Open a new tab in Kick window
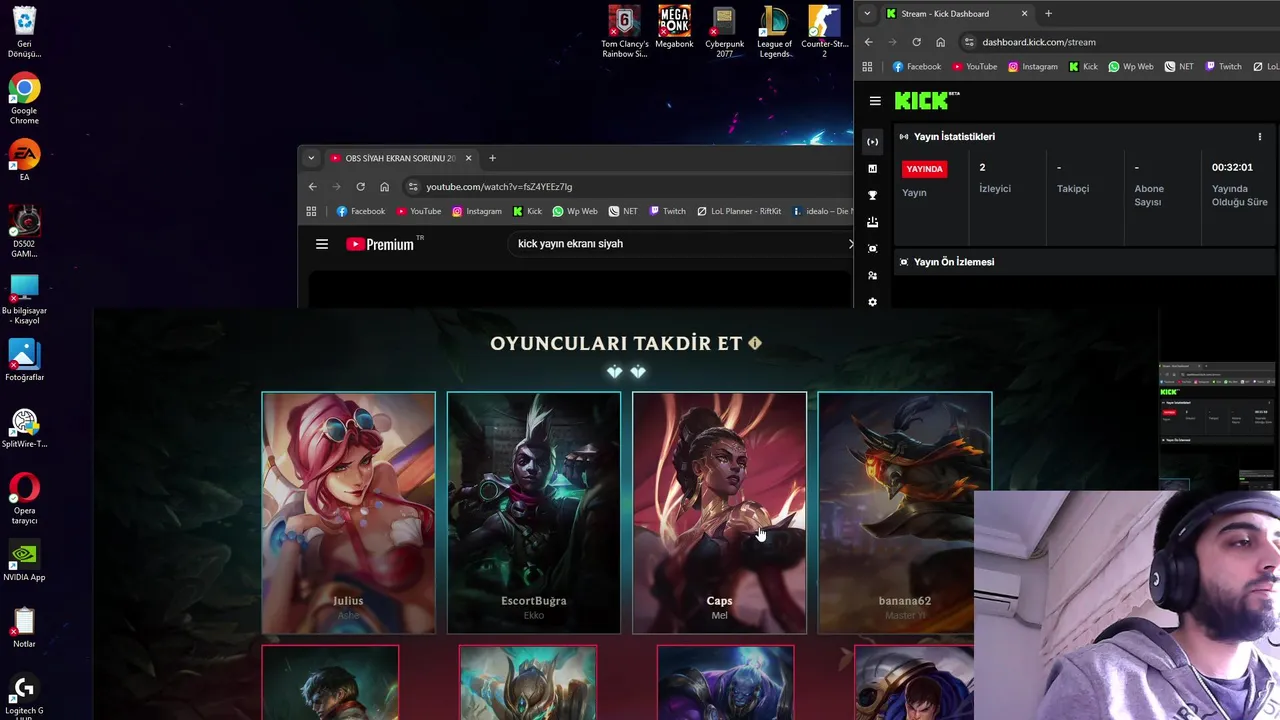 pos(1048,14)
